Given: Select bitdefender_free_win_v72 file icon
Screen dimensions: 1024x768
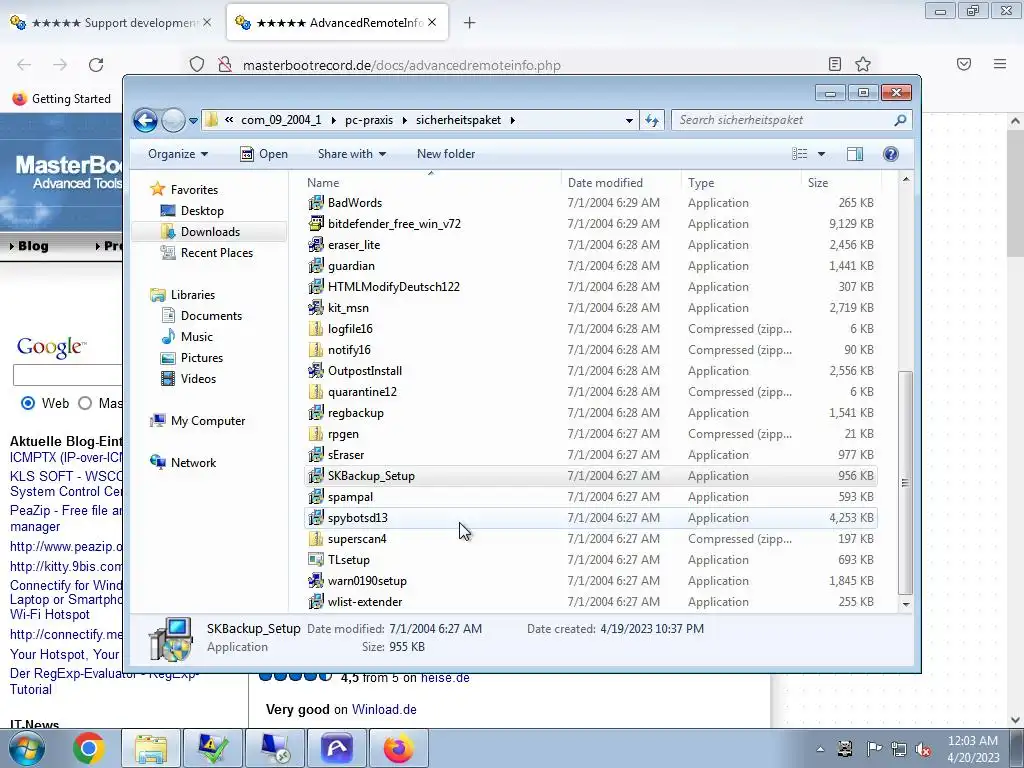Looking at the screenshot, I should [x=316, y=224].
